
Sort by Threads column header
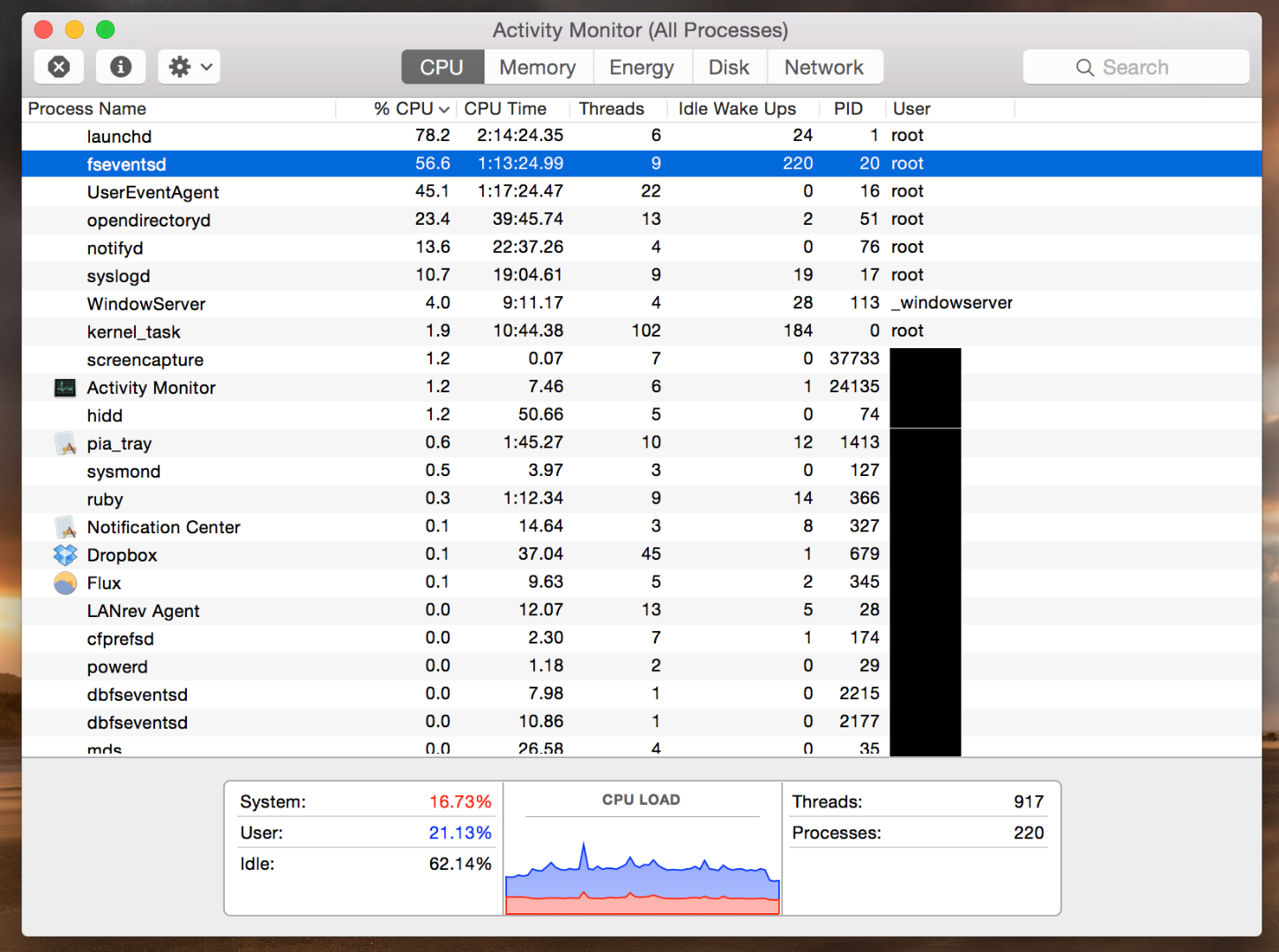tap(619, 108)
